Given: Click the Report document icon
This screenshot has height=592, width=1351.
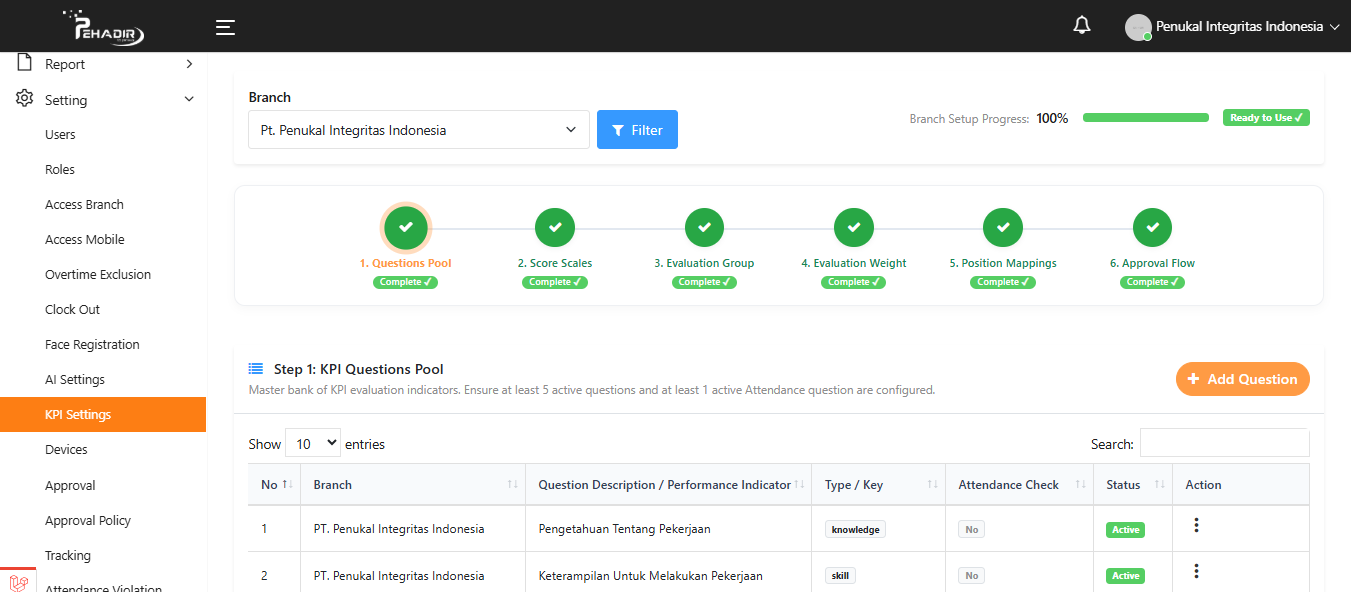Looking at the screenshot, I should (x=25, y=63).
